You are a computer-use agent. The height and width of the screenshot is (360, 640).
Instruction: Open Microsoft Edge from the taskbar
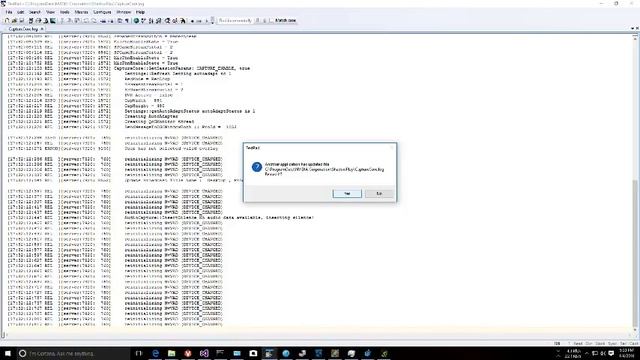[156, 353]
